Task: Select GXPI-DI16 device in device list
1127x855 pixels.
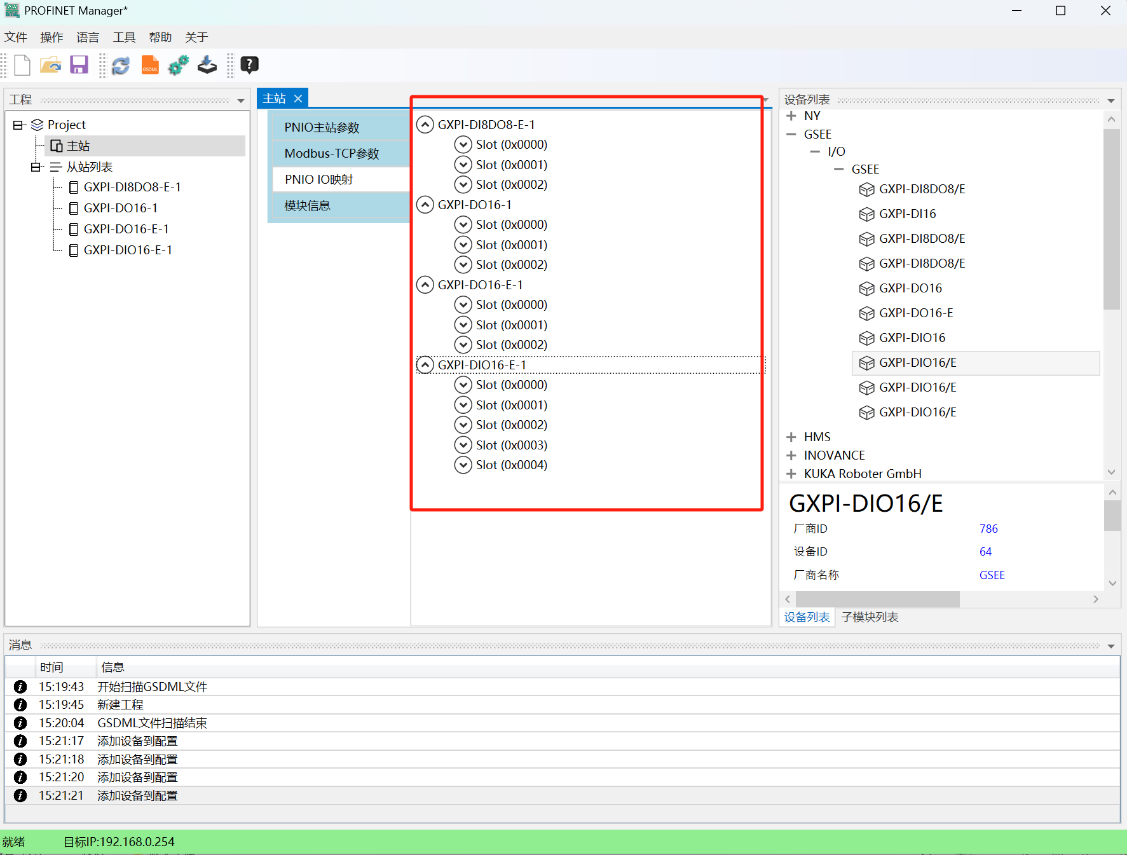Action: point(907,213)
